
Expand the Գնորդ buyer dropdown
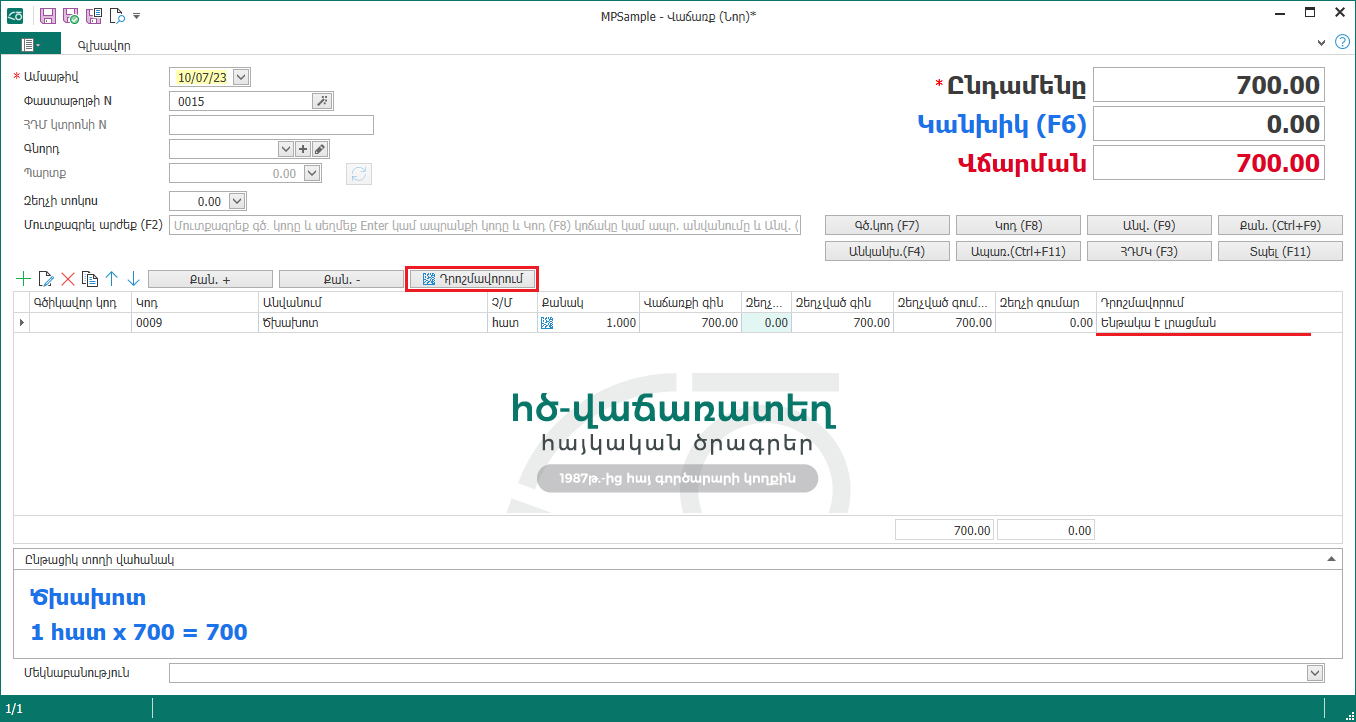point(286,148)
